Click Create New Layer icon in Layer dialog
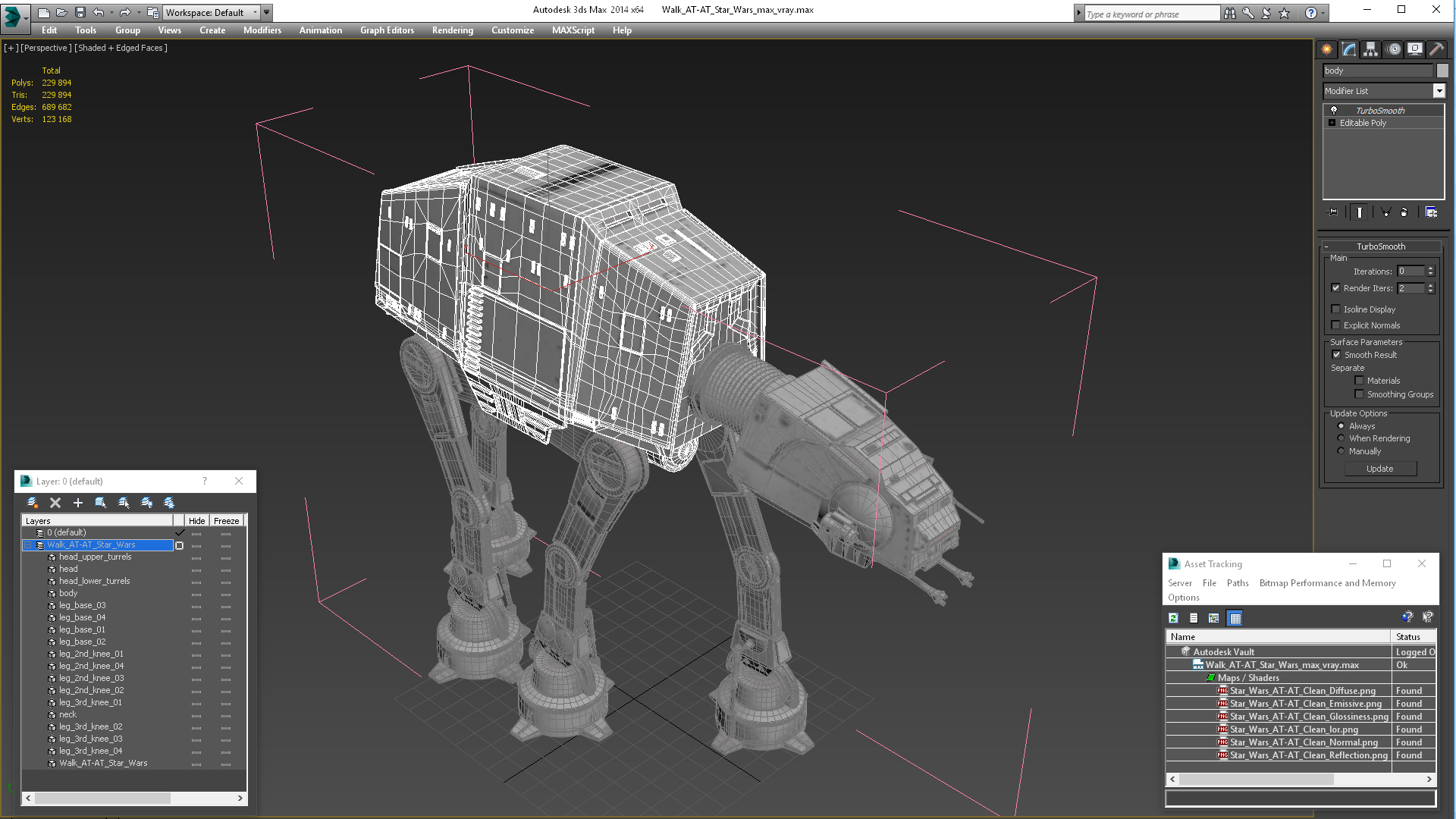The image size is (1456, 819). point(33,503)
